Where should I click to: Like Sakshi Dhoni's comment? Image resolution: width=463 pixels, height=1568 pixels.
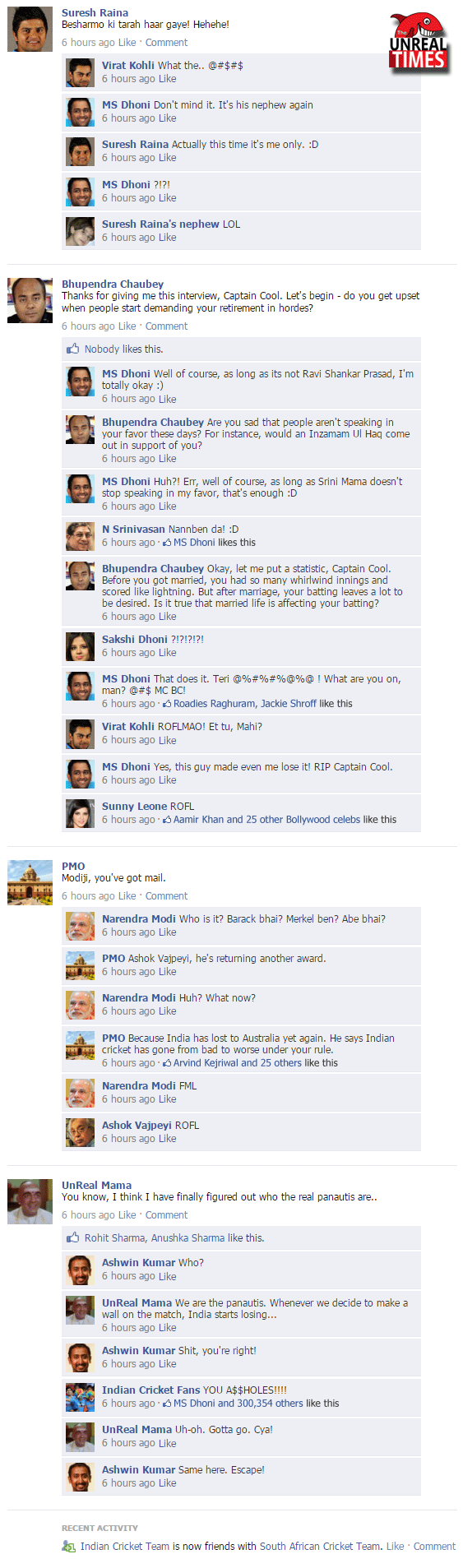pyautogui.click(x=167, y=653)
